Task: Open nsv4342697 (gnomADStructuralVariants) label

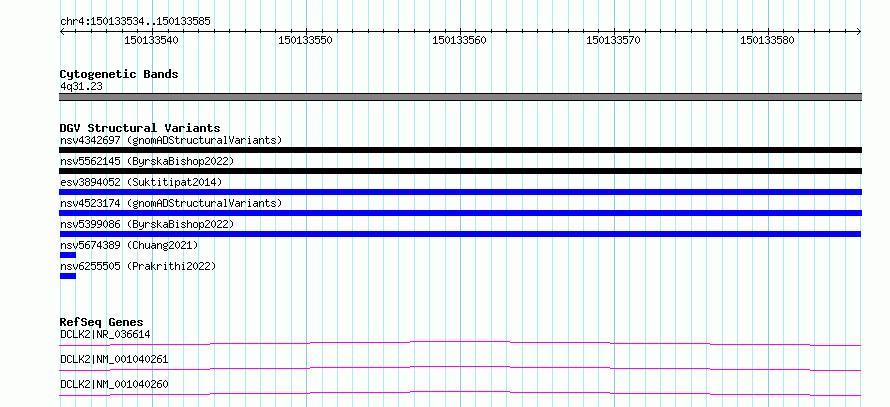Action: (x=171, y=140)
